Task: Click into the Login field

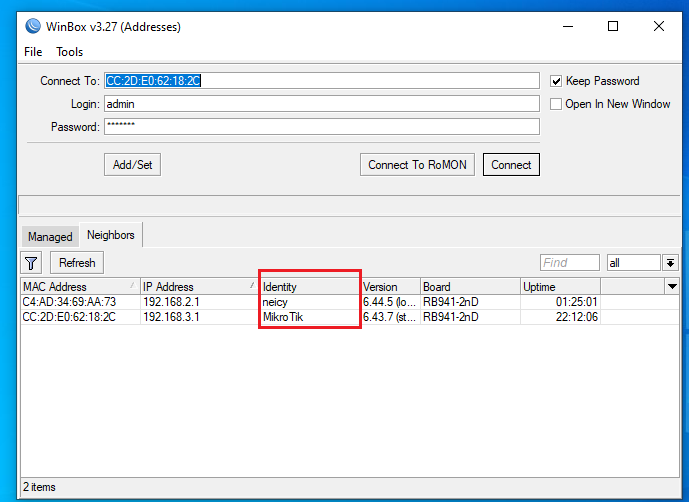Action: pos(322,104)
